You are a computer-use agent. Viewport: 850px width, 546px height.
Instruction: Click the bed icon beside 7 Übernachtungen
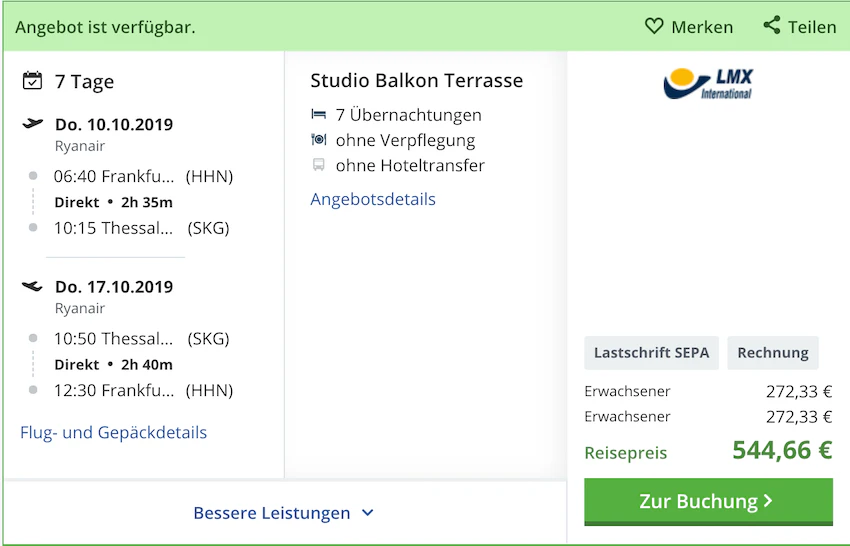tap(319, 114)
